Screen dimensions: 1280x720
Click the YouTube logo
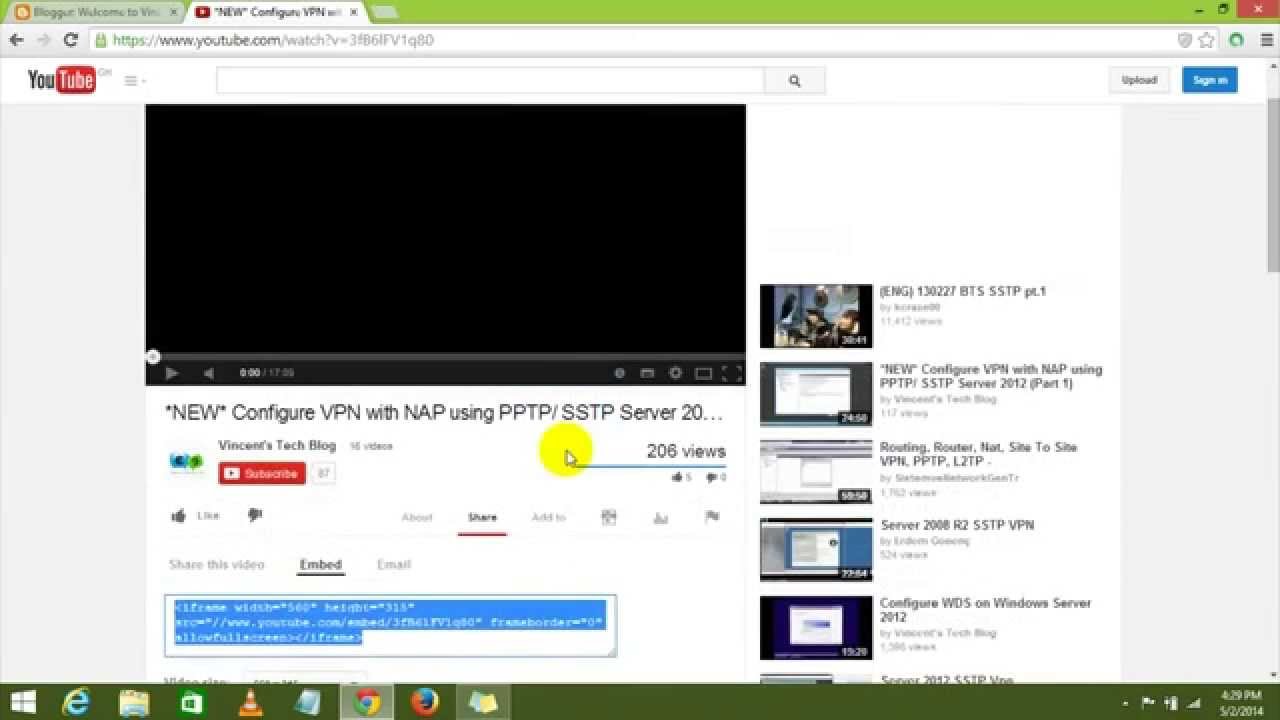click(x=61, y=80)
